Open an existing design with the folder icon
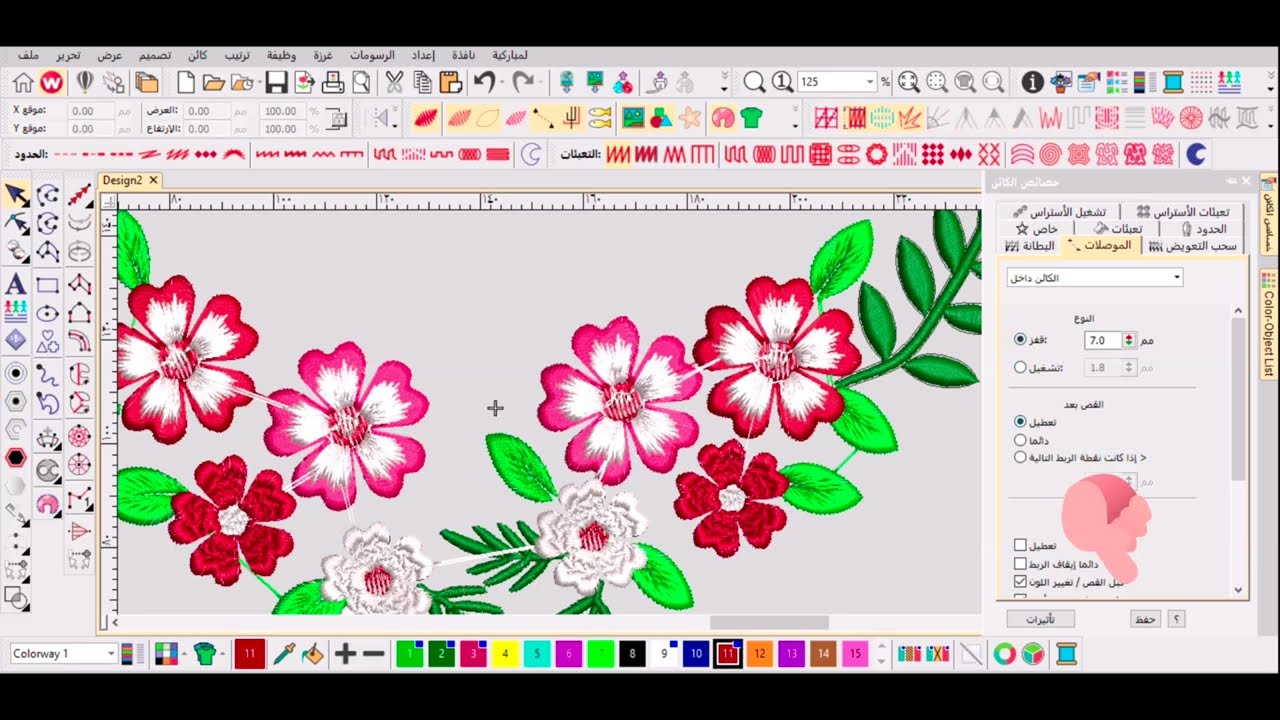The height and width of the screenshot is (720, 1280). pos(213,82)
